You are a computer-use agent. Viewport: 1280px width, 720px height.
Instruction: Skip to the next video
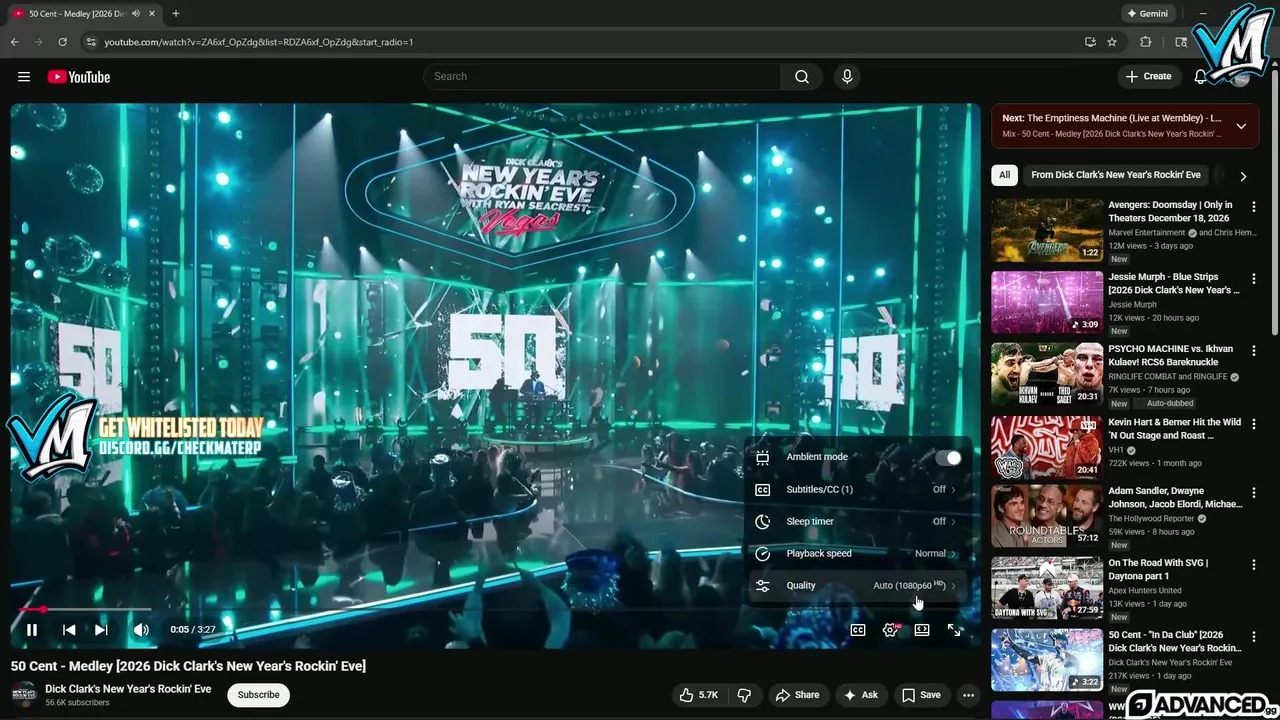pyautogui.click(x=101, y=630)
